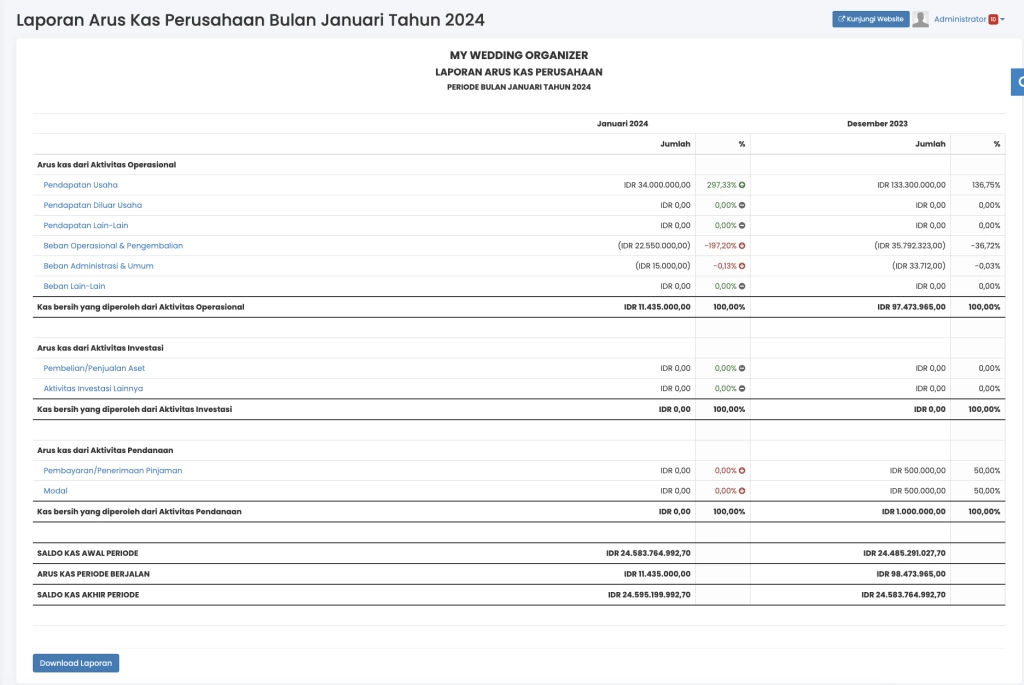The width and height of the screenshot is (1024, 685).
Task: Click the green up-arrow icon beside 297,33%
Action: point(742,186)
